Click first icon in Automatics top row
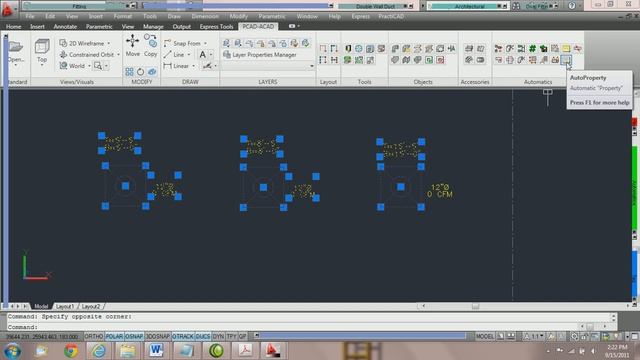This screenshot has width=640, height=360. click(498, 49)
